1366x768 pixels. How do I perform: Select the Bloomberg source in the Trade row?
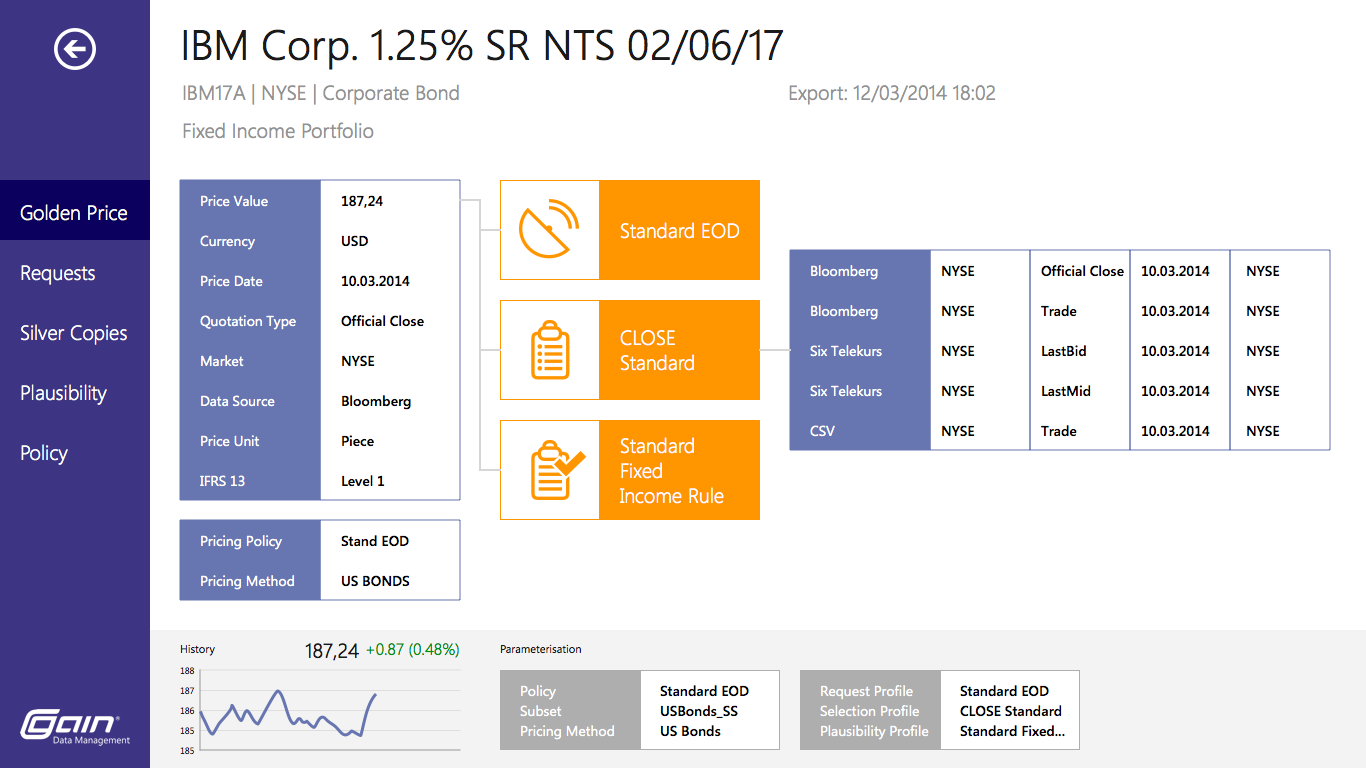tap(844, 311)
